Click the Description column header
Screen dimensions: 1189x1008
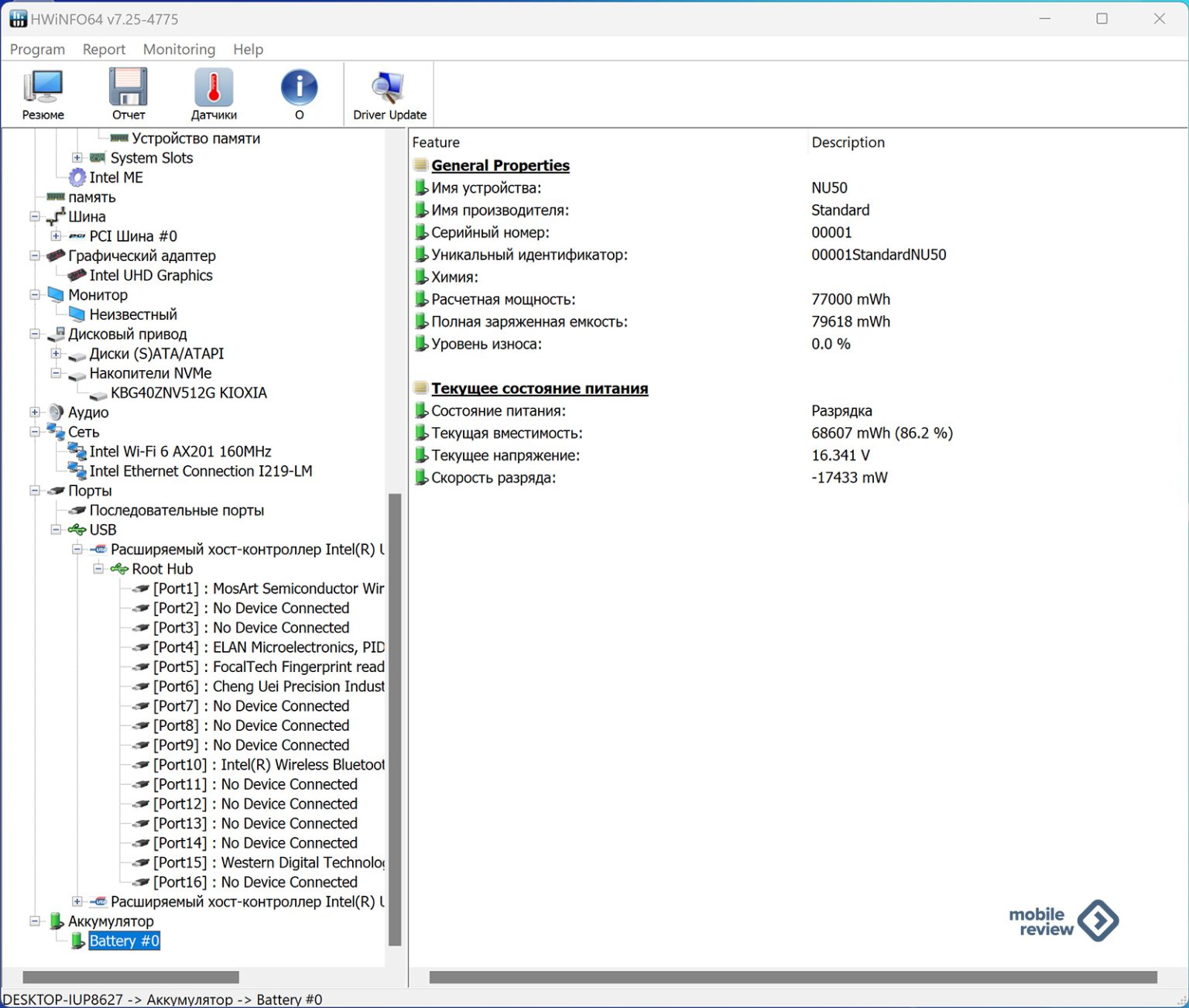click(848, 142)
